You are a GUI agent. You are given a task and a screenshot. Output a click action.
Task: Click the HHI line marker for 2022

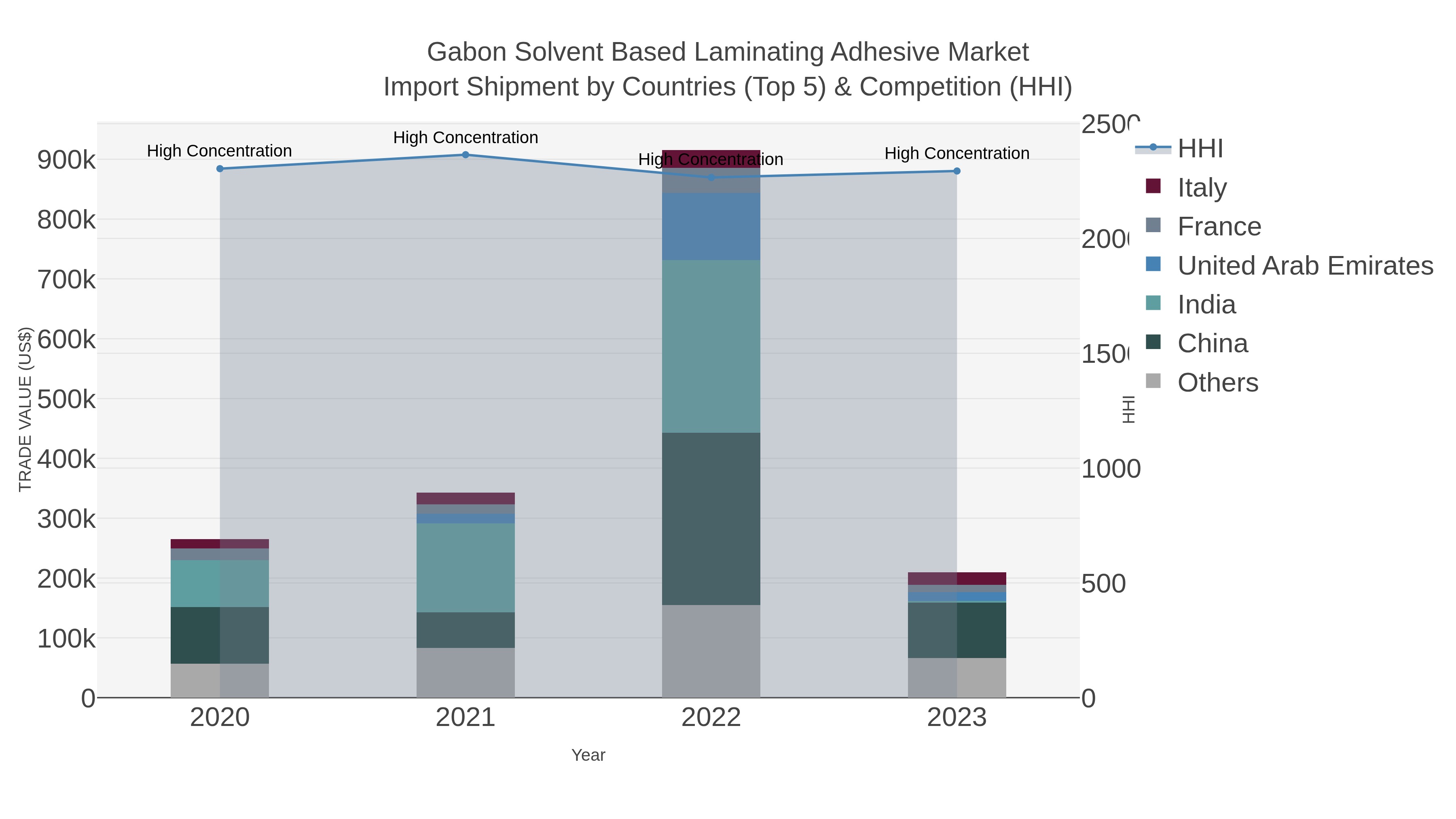coord(711,178)
